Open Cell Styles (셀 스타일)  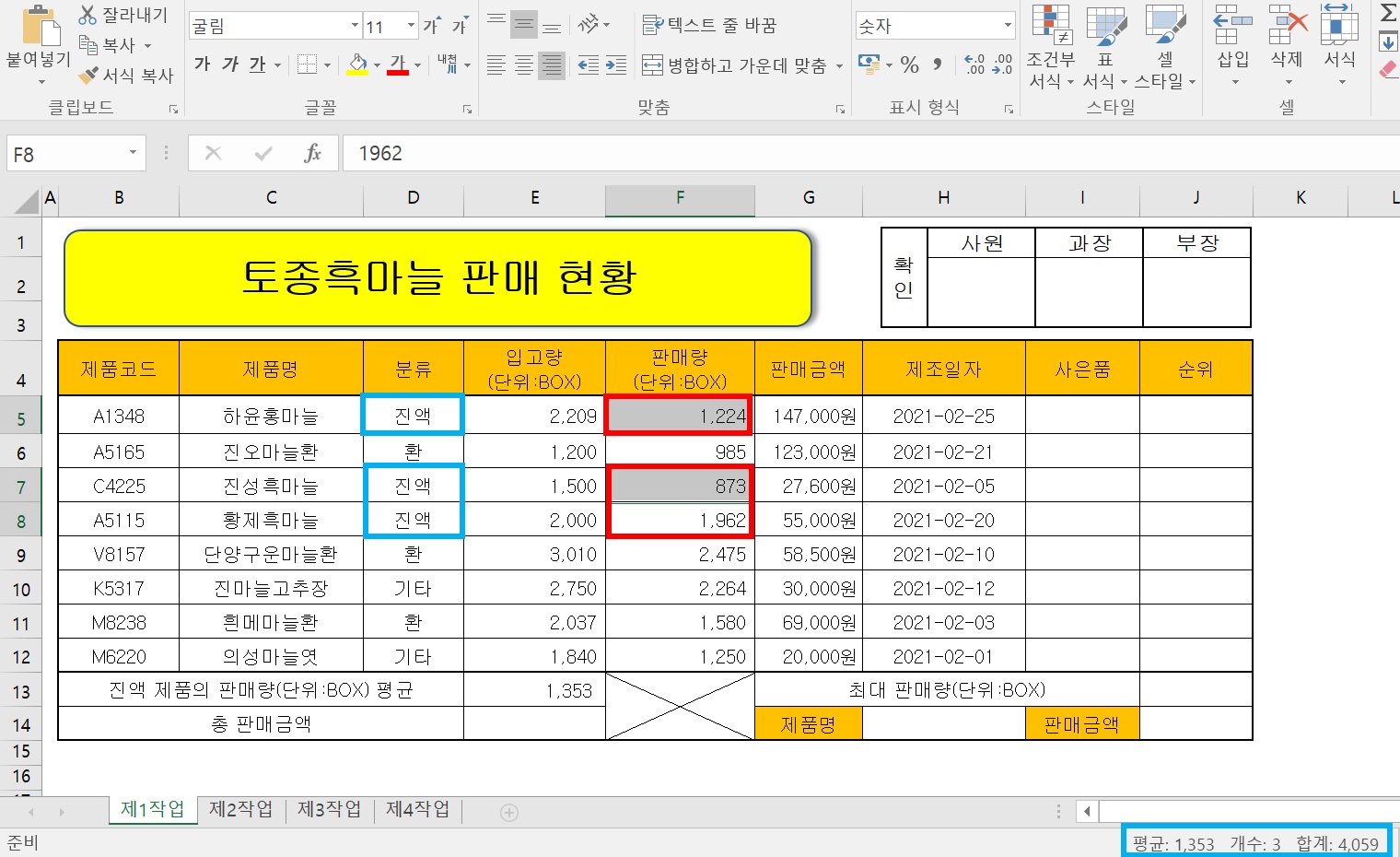[x=1165, y=46]
